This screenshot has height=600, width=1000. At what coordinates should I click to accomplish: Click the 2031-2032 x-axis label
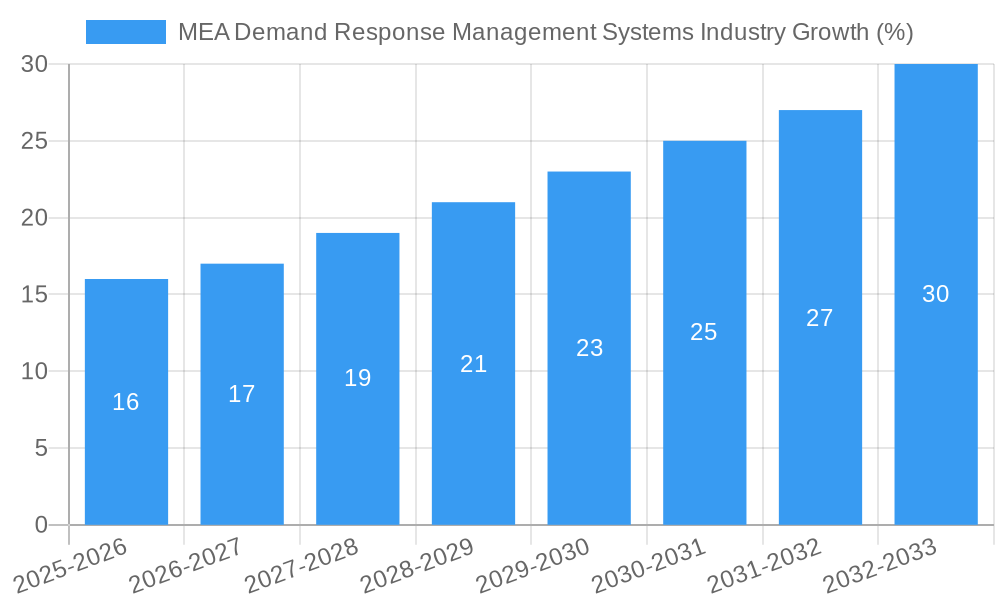[765, 566]
